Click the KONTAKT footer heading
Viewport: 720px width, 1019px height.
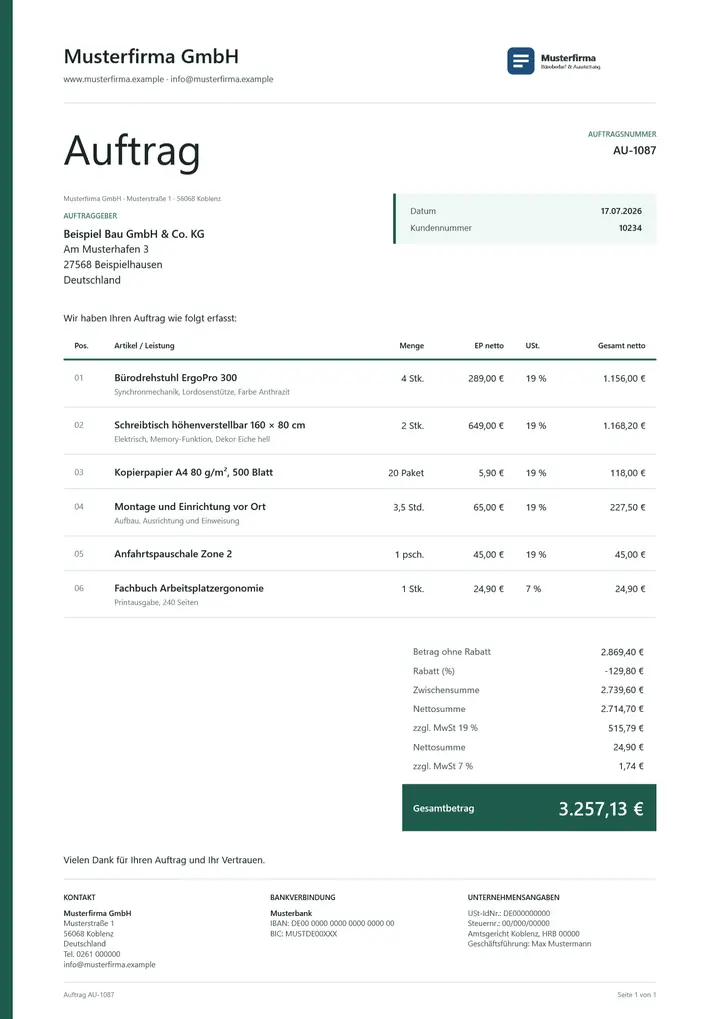(x=79, y=897)
